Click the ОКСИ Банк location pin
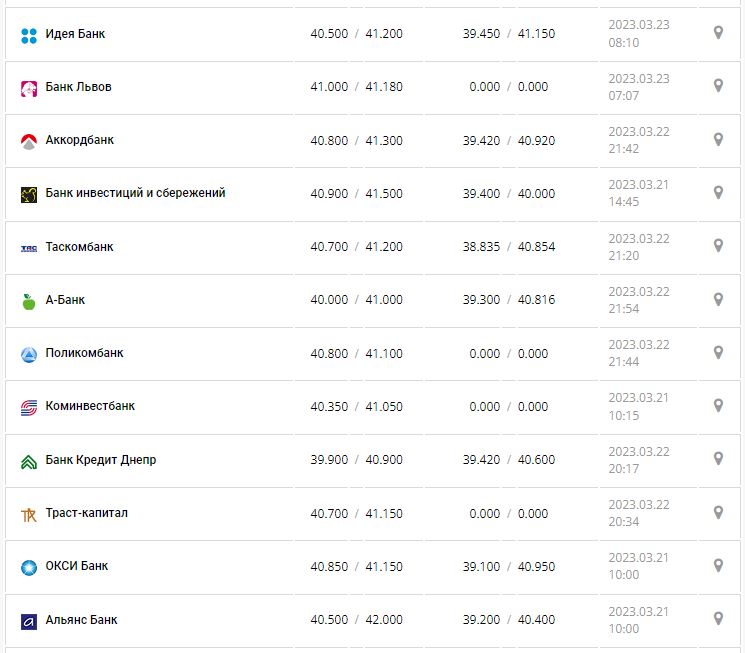 [x=718, y=565]
